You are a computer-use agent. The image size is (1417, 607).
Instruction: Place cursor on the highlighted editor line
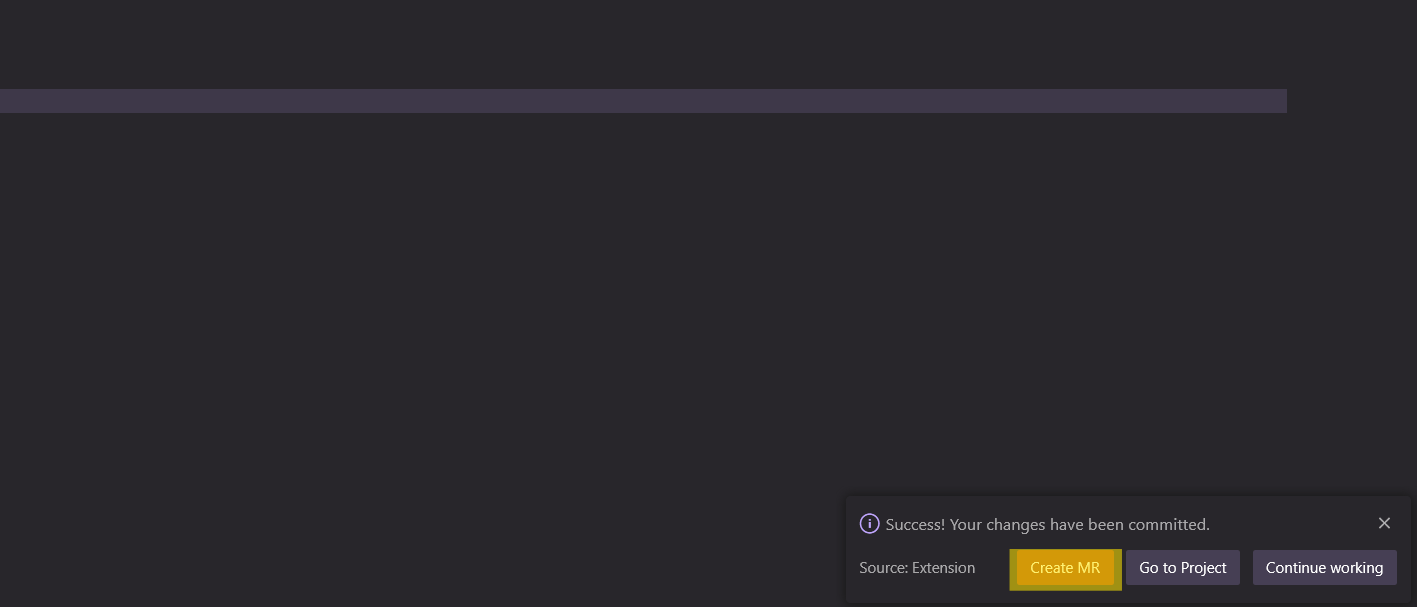click(643, 101)
